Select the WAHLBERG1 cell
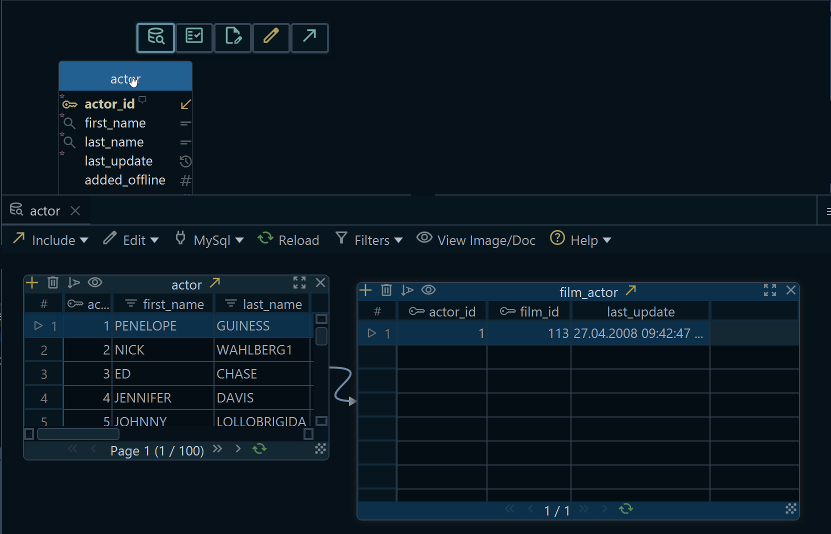 (262, 350)
